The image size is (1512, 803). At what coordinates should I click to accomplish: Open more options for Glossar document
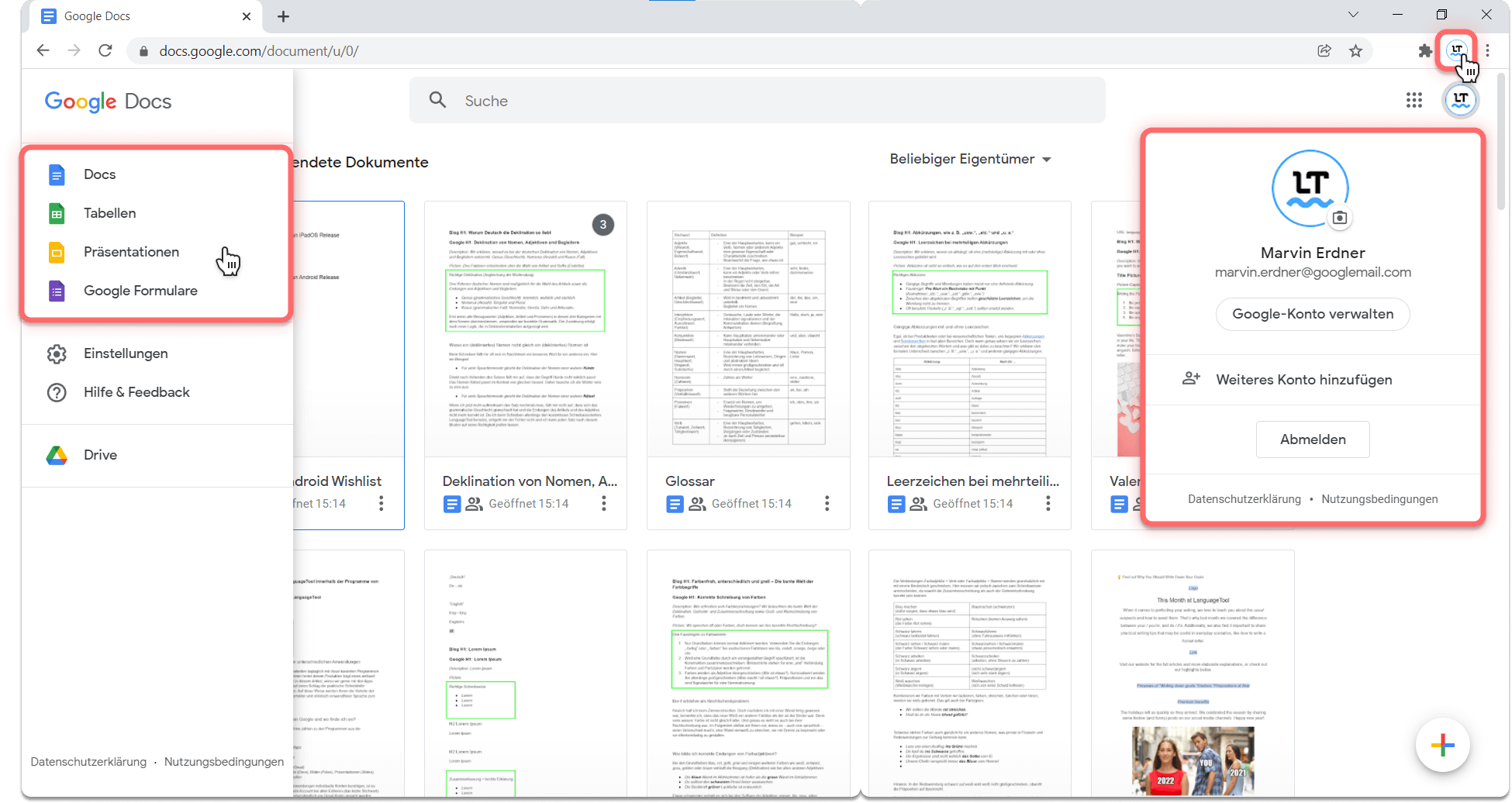pos(827,504)
